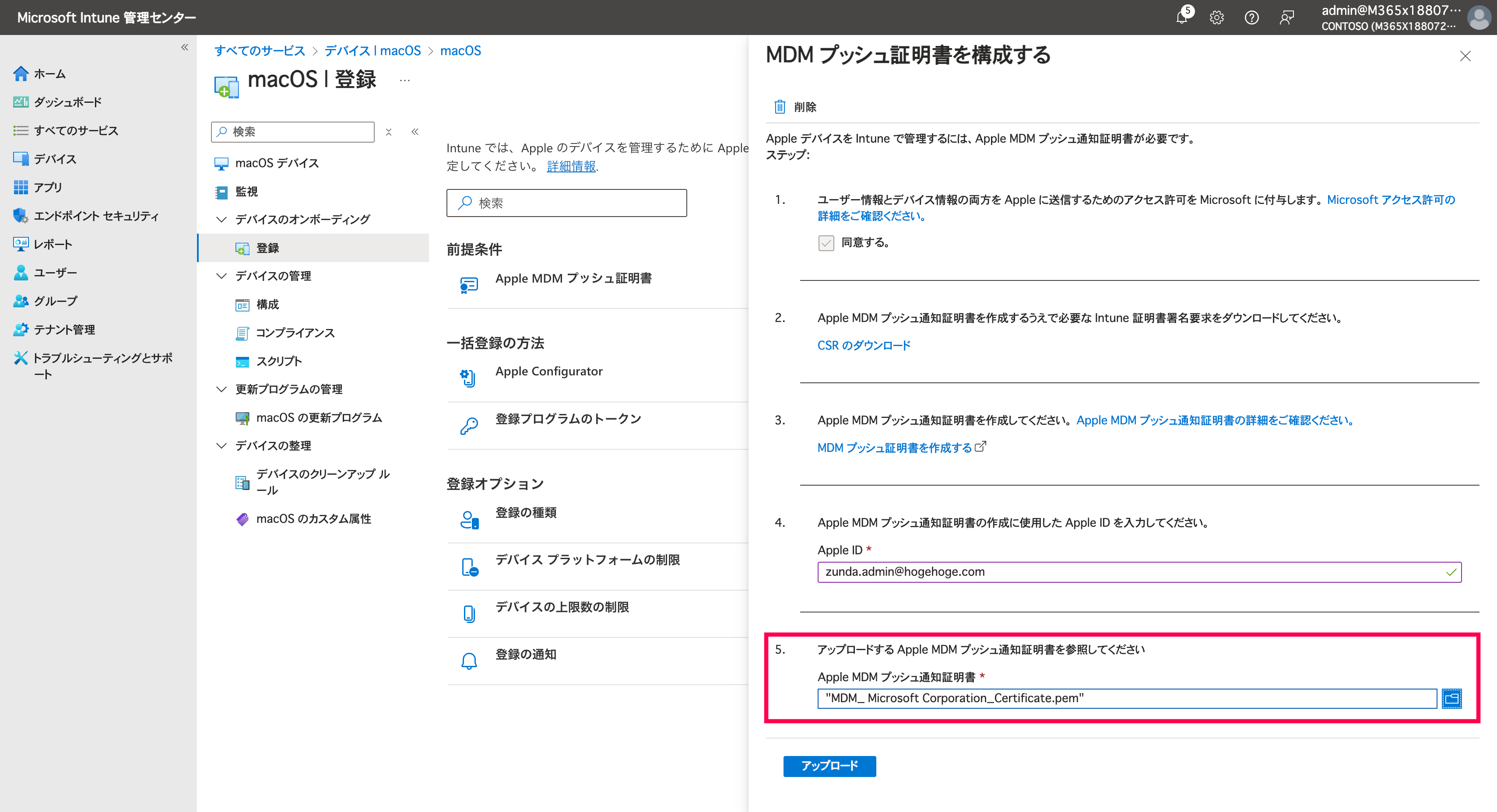
Task: Collapse the デバイスのオンボーディング section
Action: [221, 220]
